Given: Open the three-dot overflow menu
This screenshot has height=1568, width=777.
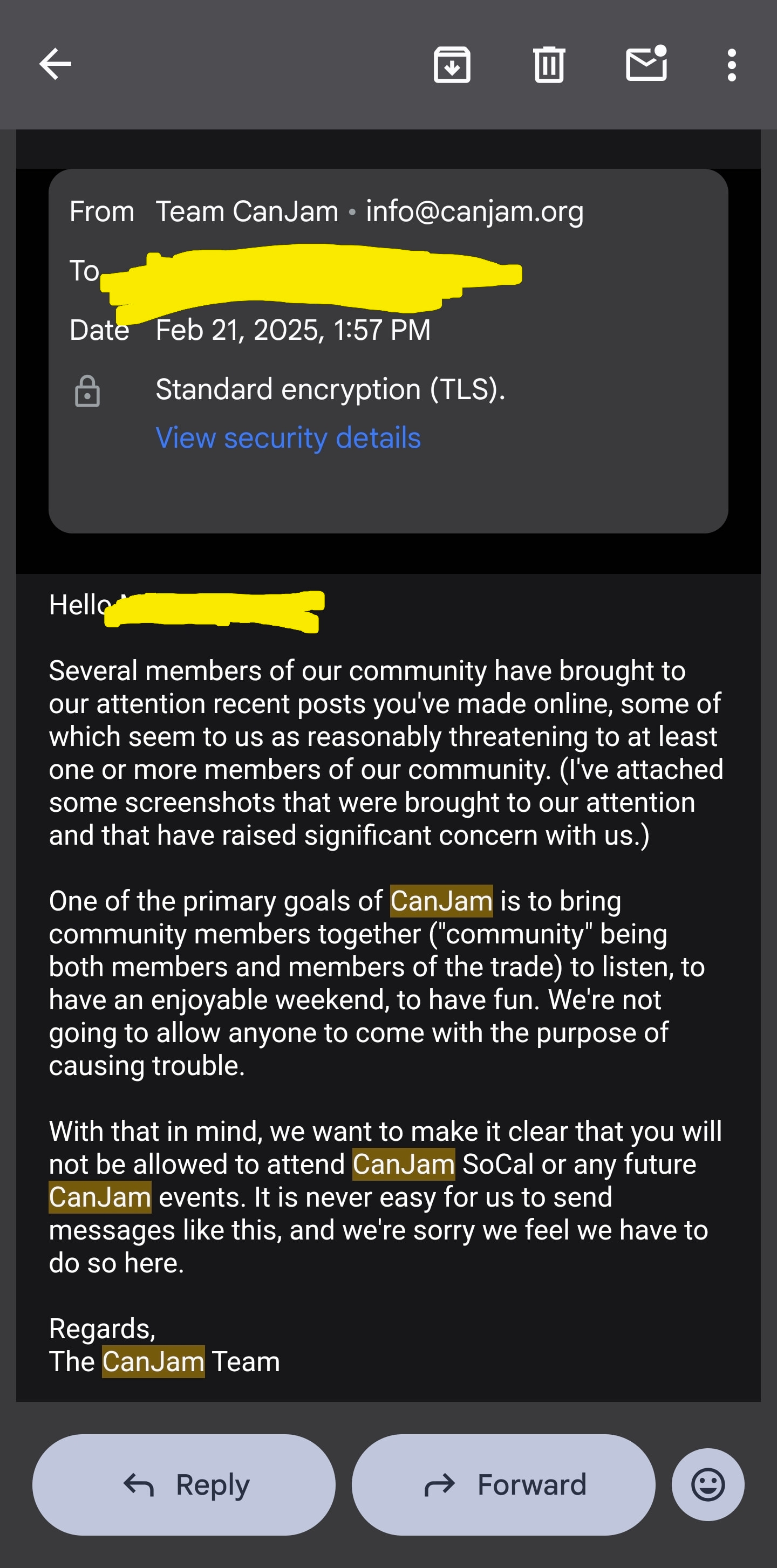Looking at the screenshot, I should pyautogui.click(x=732, y=65).
